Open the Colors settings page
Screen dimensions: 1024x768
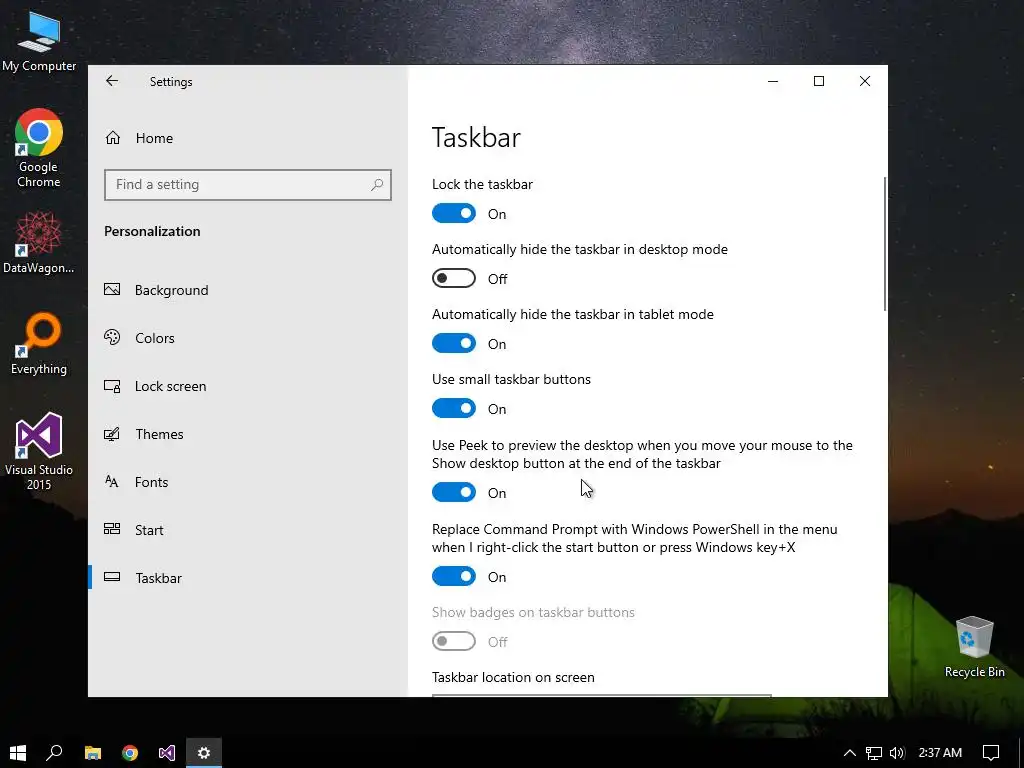(248, 338)
